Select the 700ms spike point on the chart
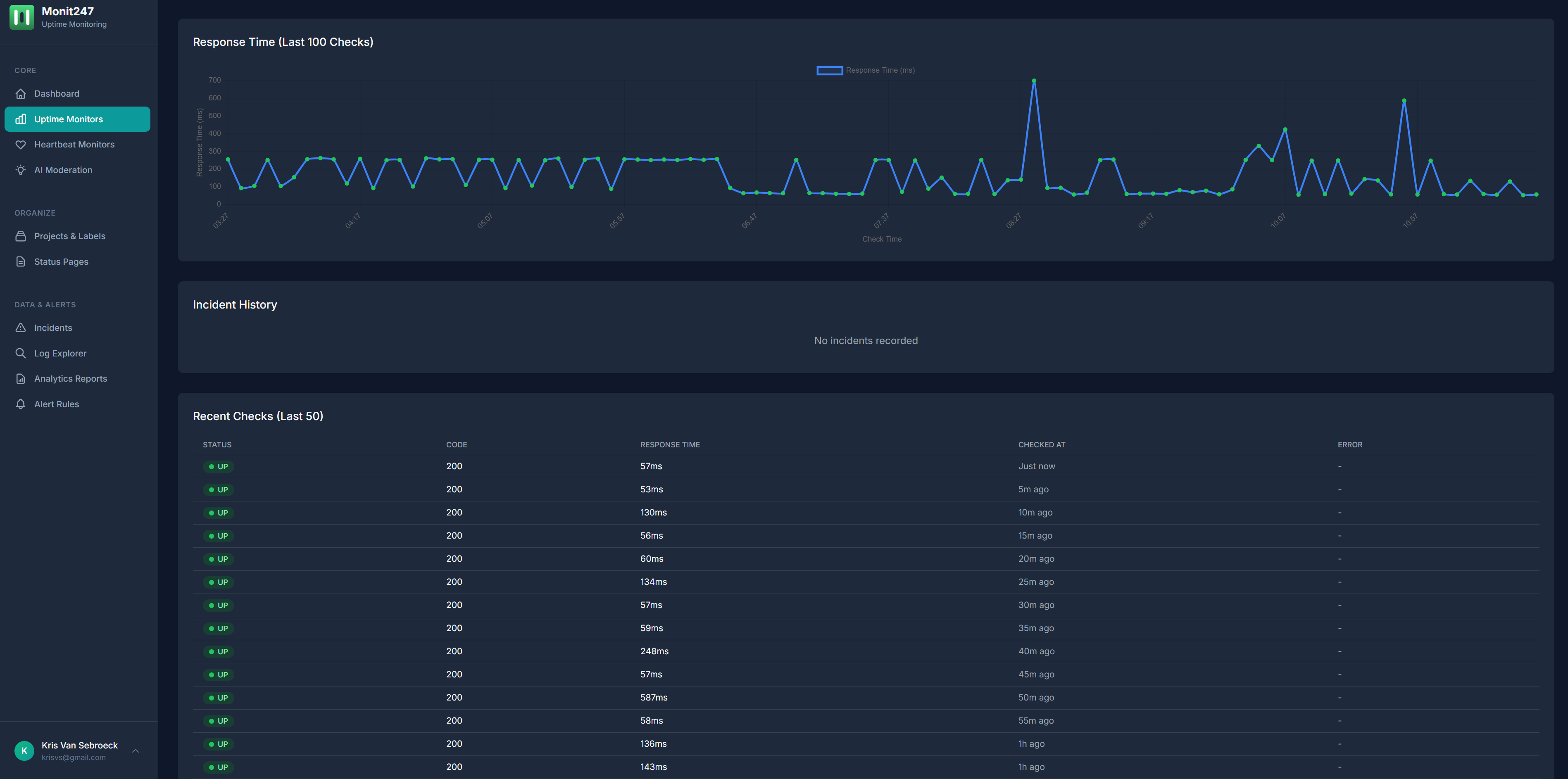The height and width of the screenshot is (779, 1568). [1034, 80]
